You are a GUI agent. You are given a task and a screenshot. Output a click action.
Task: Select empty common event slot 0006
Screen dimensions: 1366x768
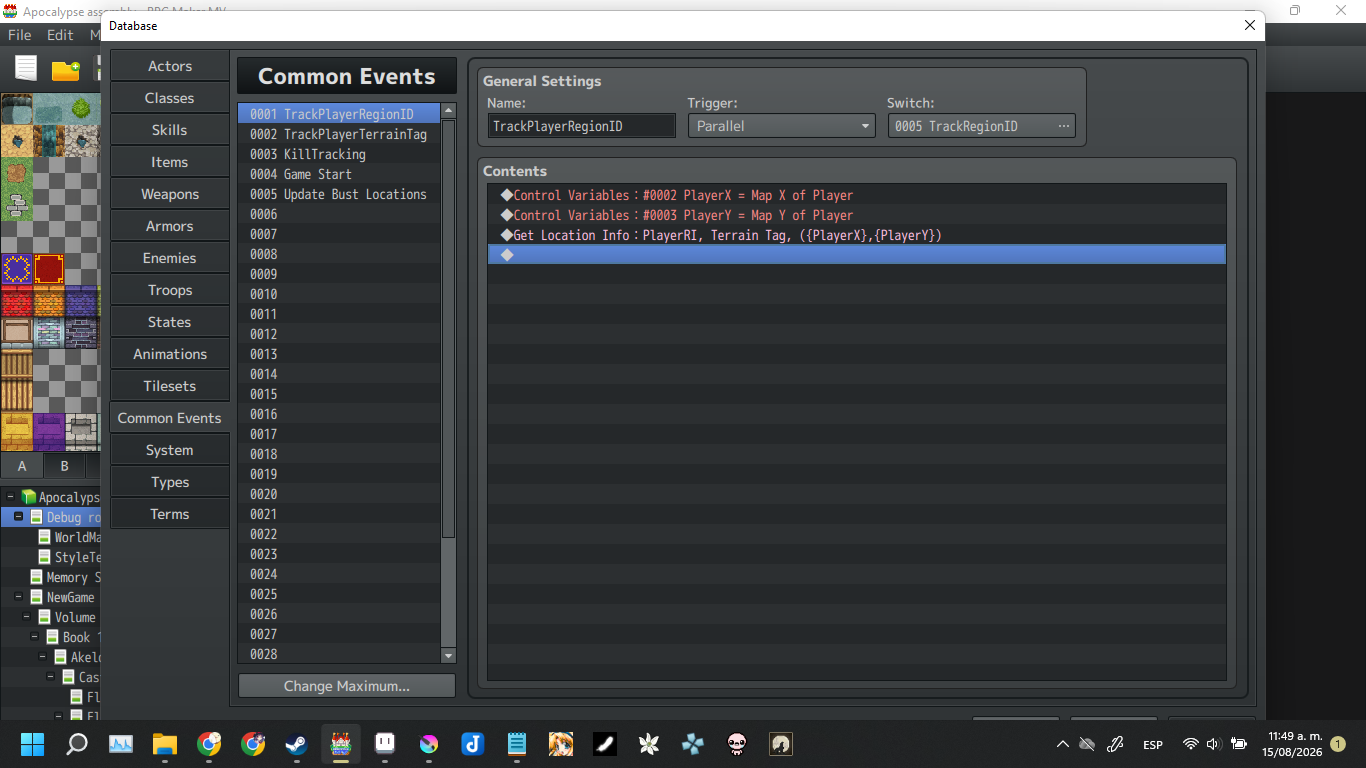coord(340,214)
